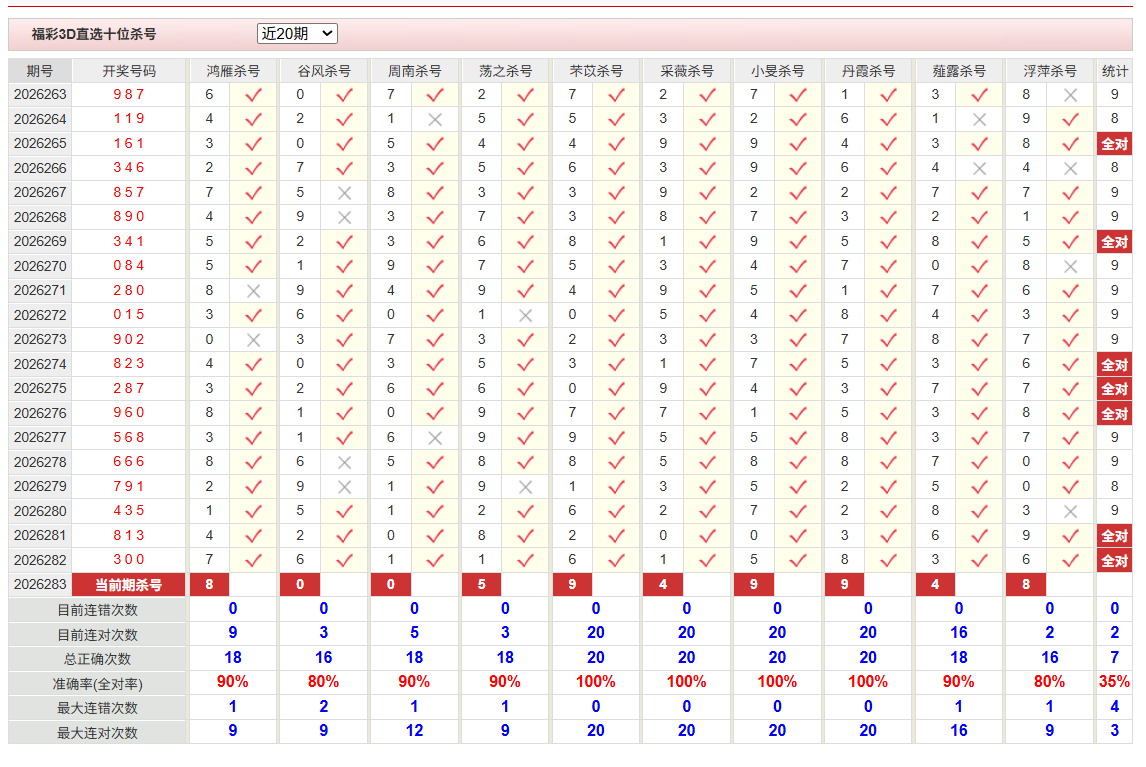Click the 统计 column header
1146x767 pixels.
[1115, 71]
